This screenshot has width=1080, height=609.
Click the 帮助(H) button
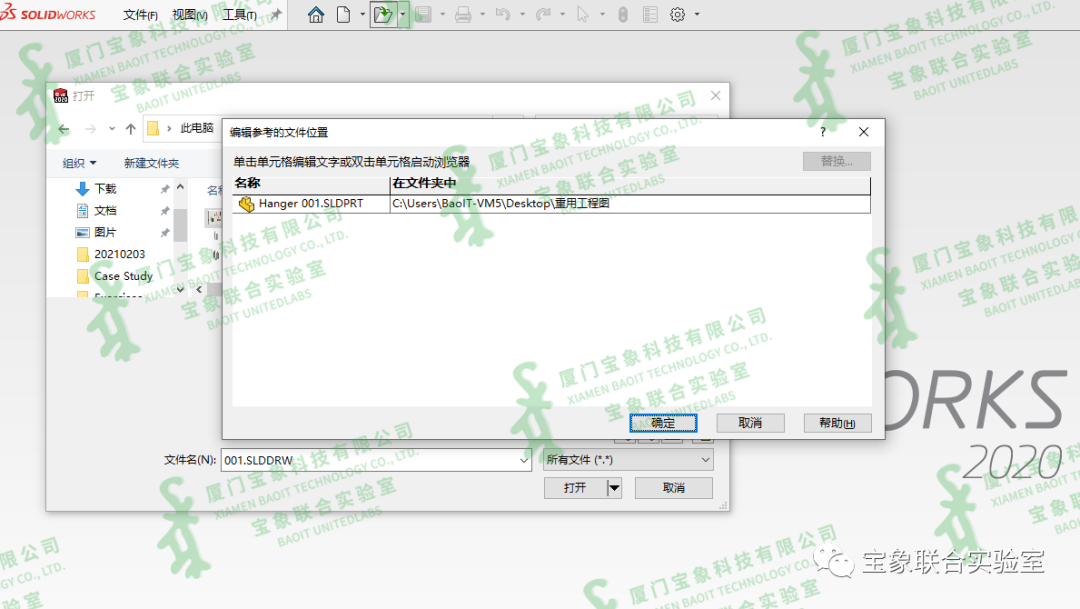click(837, 422)
